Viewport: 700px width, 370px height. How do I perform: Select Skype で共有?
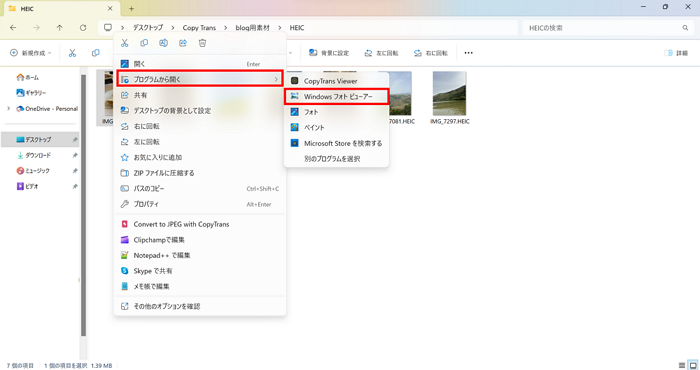[x=200, y=271]
